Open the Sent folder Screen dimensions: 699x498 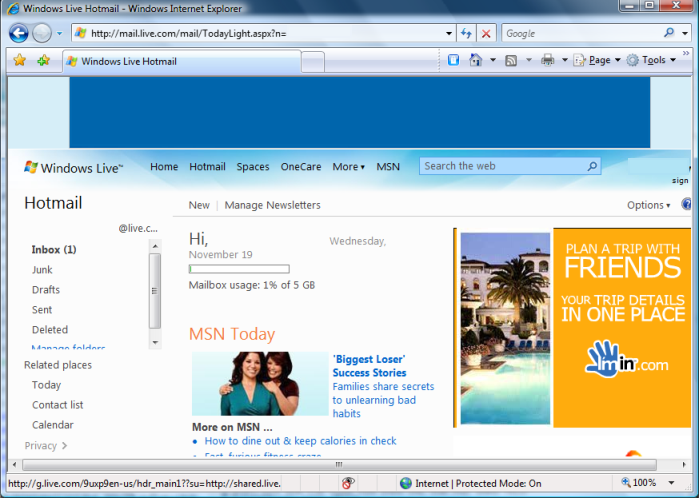click(x=42, y=309)
